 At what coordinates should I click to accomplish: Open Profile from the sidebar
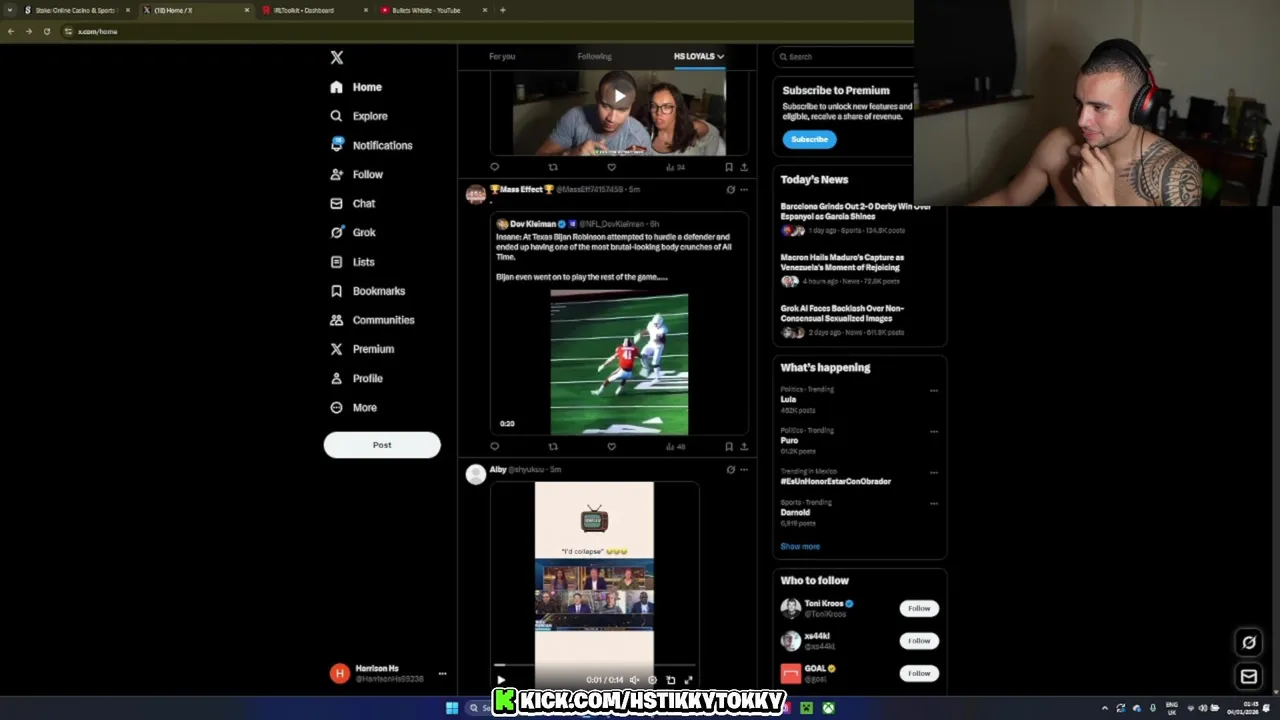[356, 378]
